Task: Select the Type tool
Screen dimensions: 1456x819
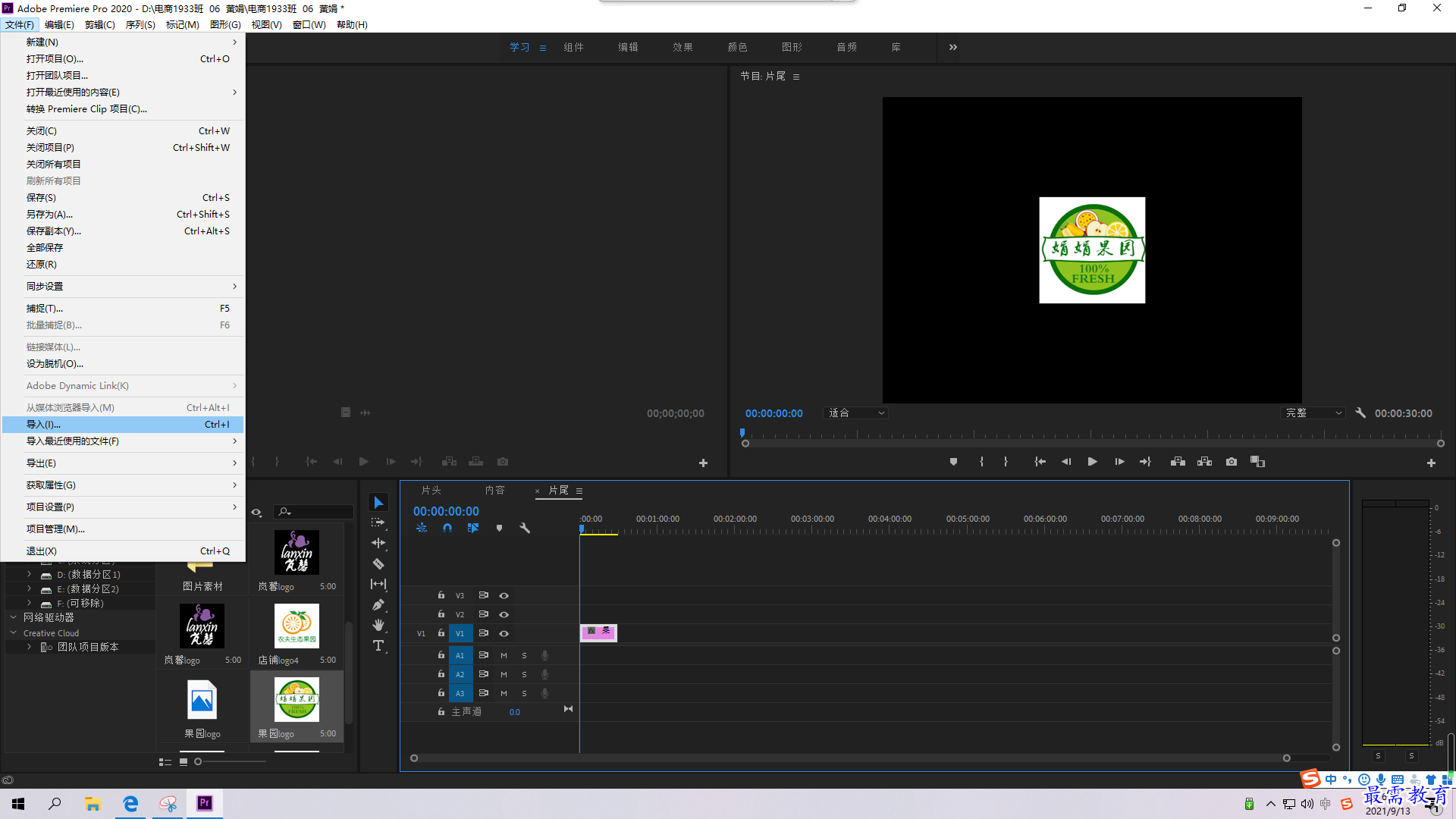Action: tap(378, 645)
